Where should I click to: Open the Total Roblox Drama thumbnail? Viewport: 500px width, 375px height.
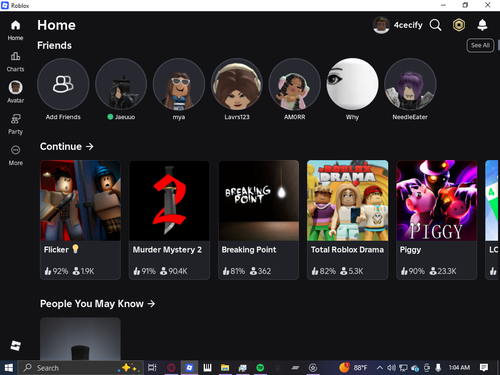click(348, 201)
